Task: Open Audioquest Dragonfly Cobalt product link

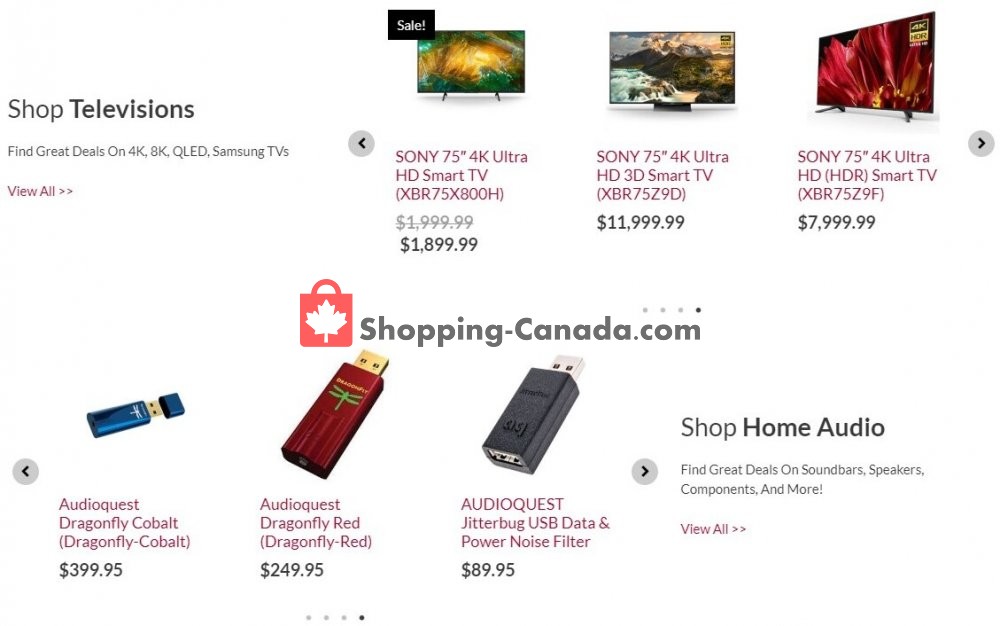Action: click(124, 523)
